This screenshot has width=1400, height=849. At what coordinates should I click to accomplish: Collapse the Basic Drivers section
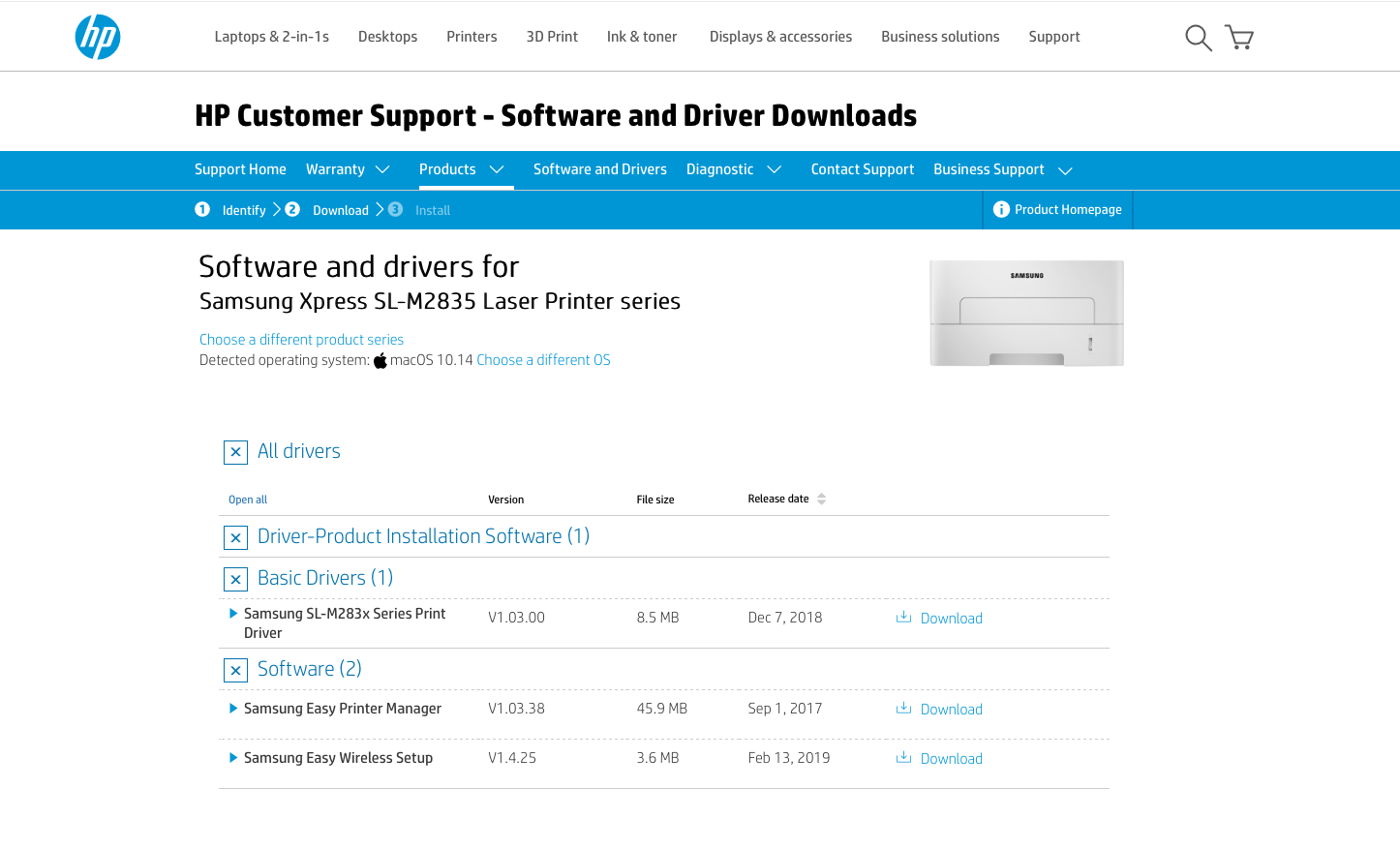tap(235, 579)
